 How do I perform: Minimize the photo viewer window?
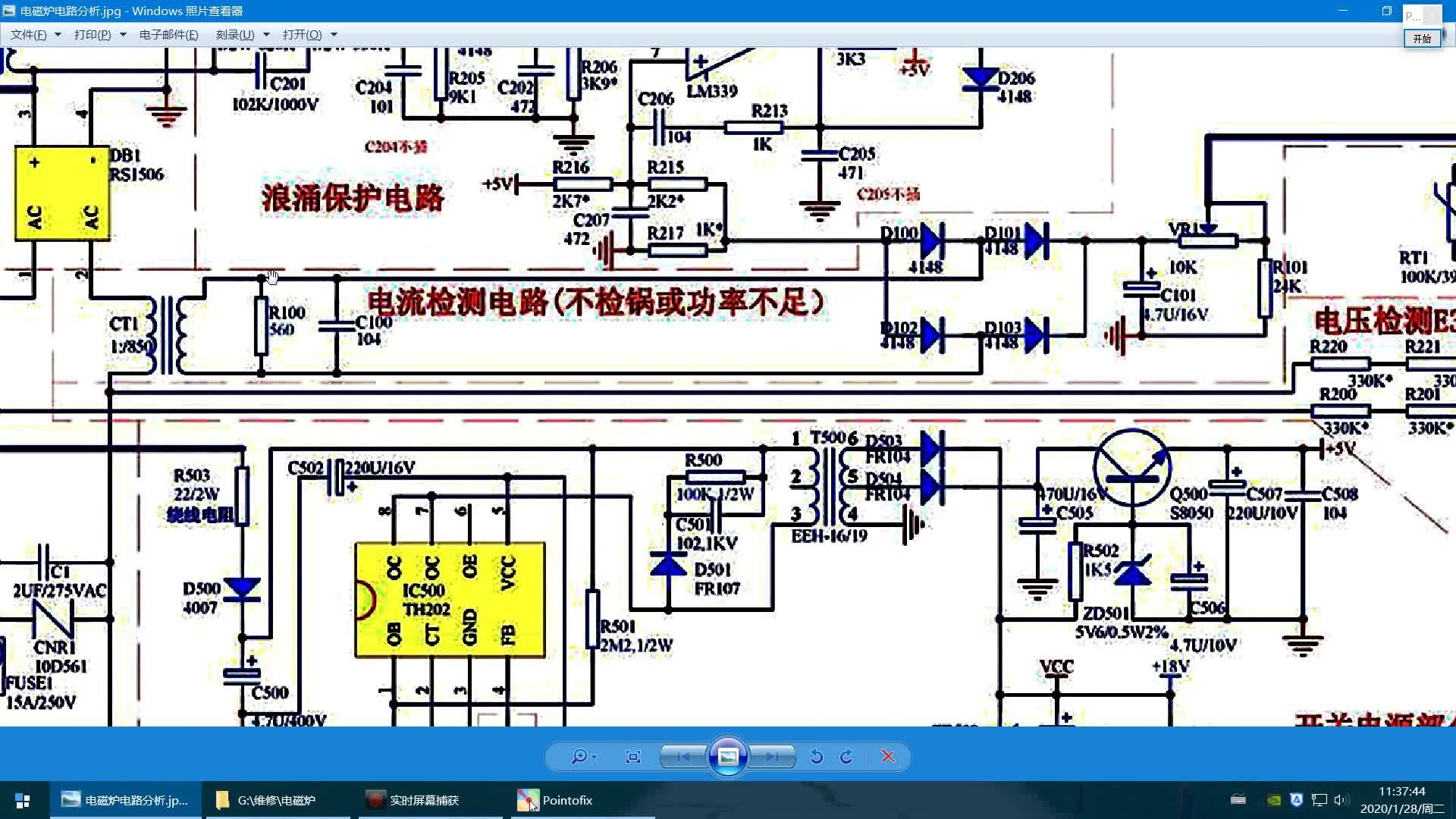coord(1343,11)
